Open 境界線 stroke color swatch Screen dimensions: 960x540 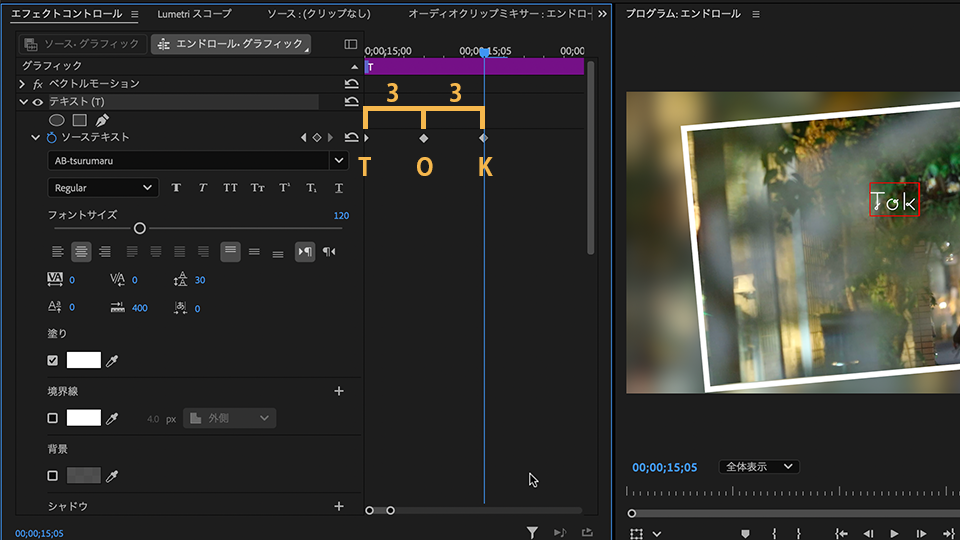pos(83,418)
